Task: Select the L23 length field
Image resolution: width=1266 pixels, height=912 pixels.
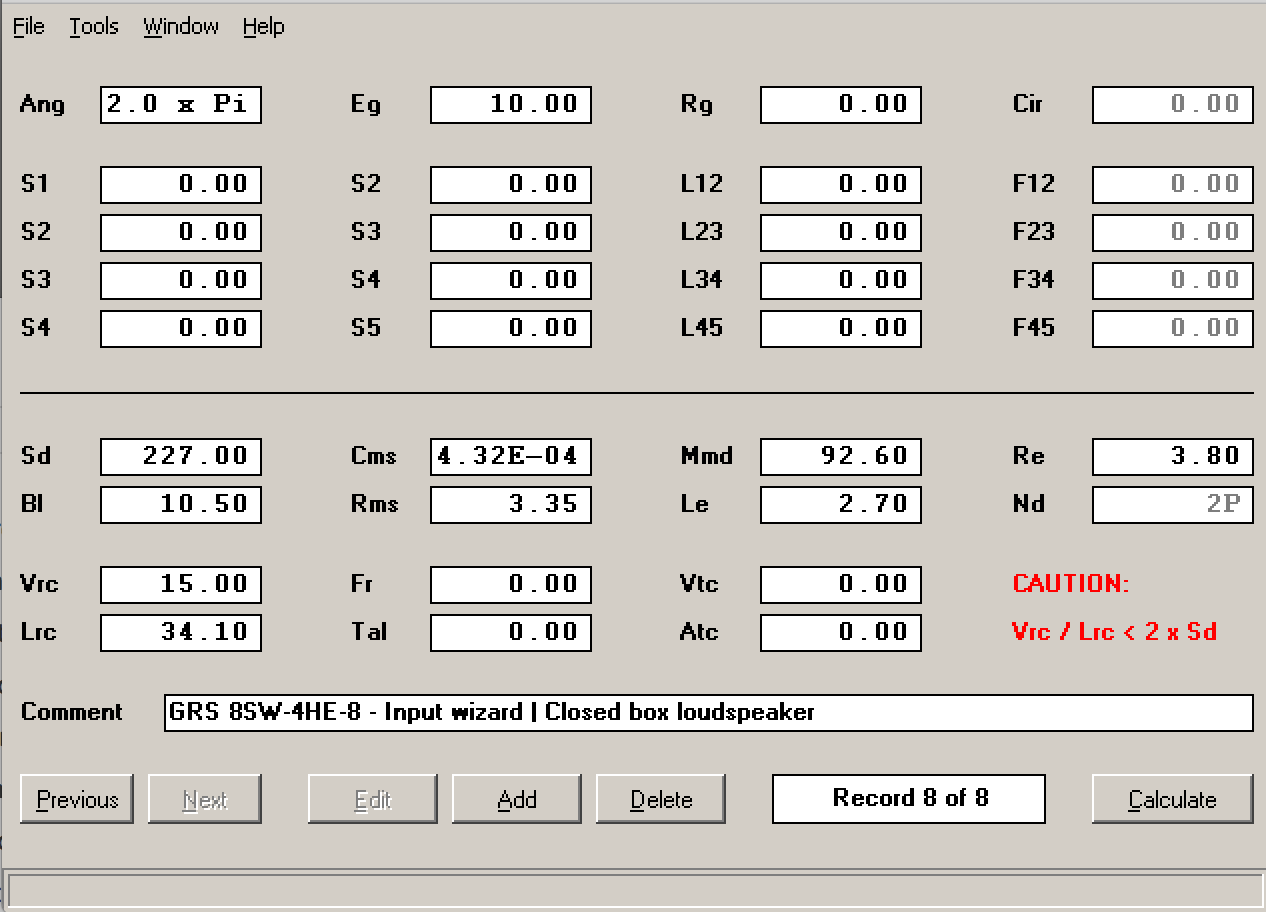Action: coord(841,233)
